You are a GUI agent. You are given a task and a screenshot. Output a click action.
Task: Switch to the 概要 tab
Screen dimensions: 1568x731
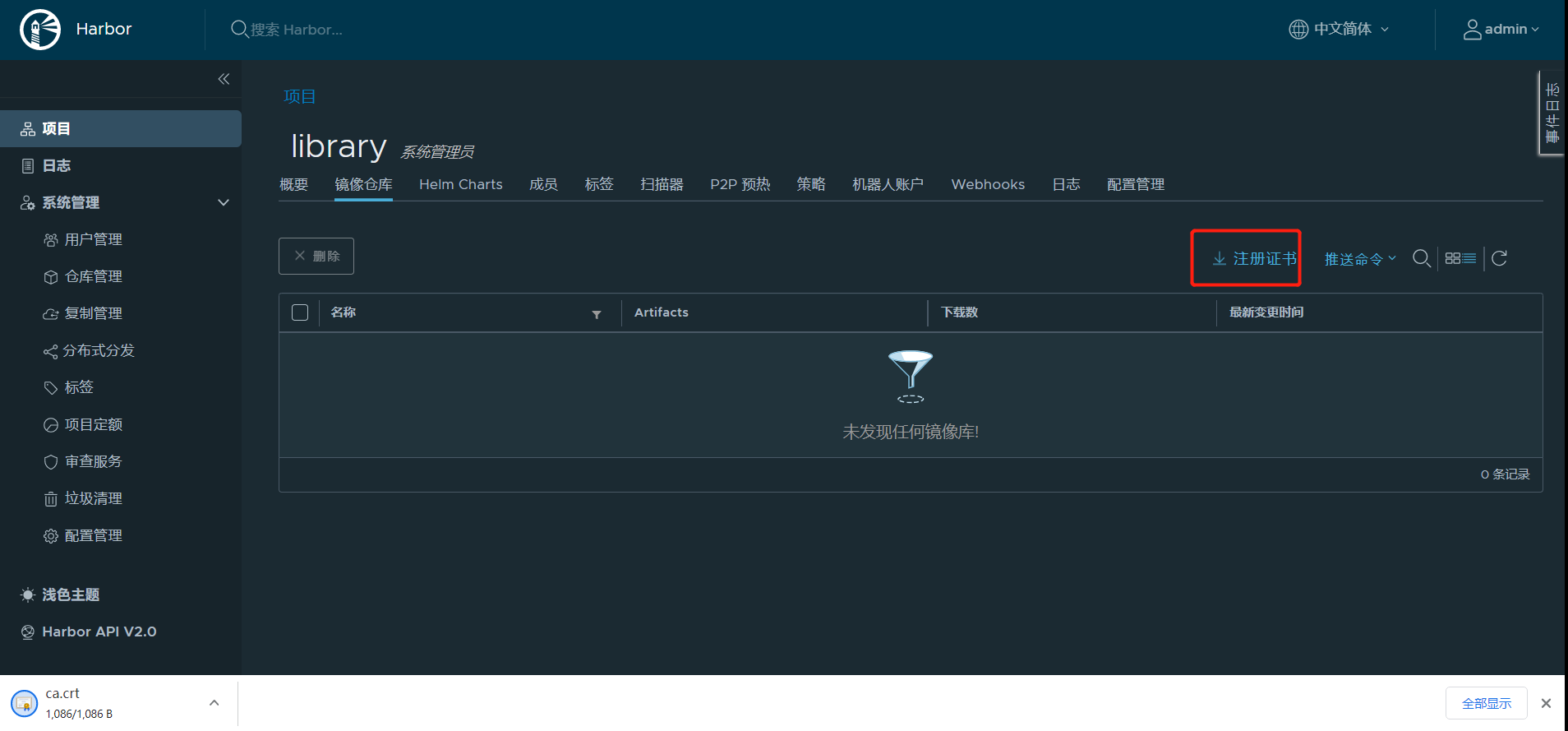(x=293, y=184)
